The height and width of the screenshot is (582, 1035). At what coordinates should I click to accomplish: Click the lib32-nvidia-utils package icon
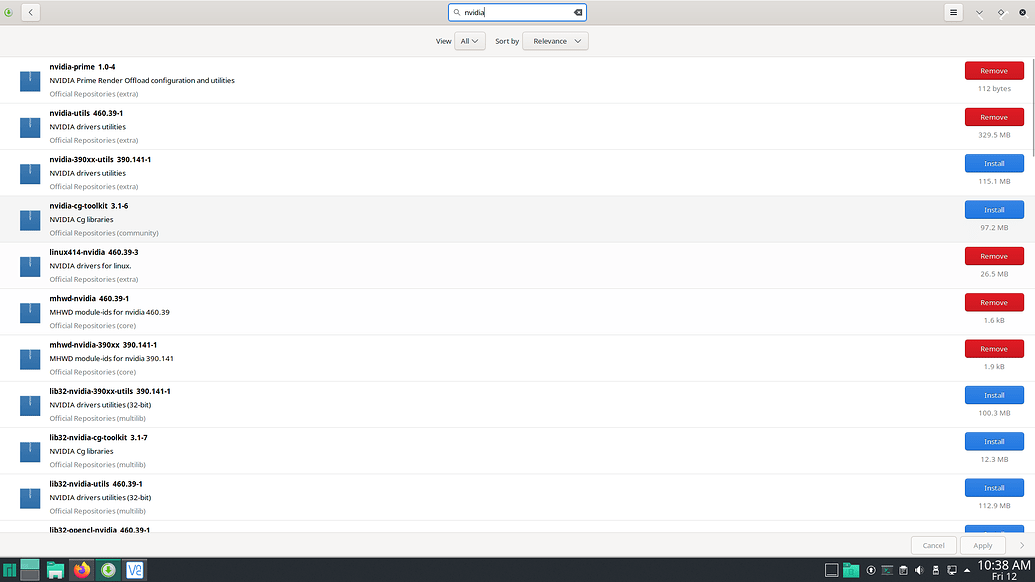point(30,498)
